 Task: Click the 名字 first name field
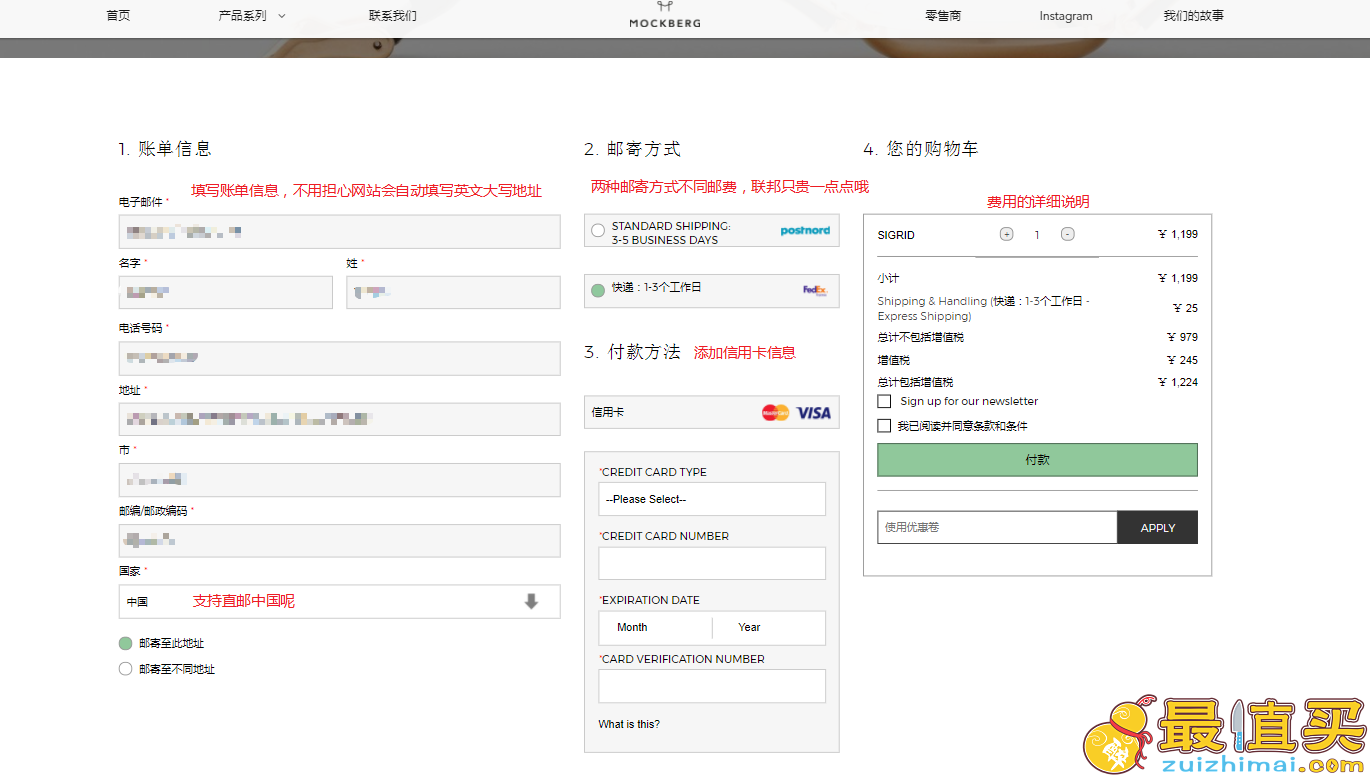225,292
